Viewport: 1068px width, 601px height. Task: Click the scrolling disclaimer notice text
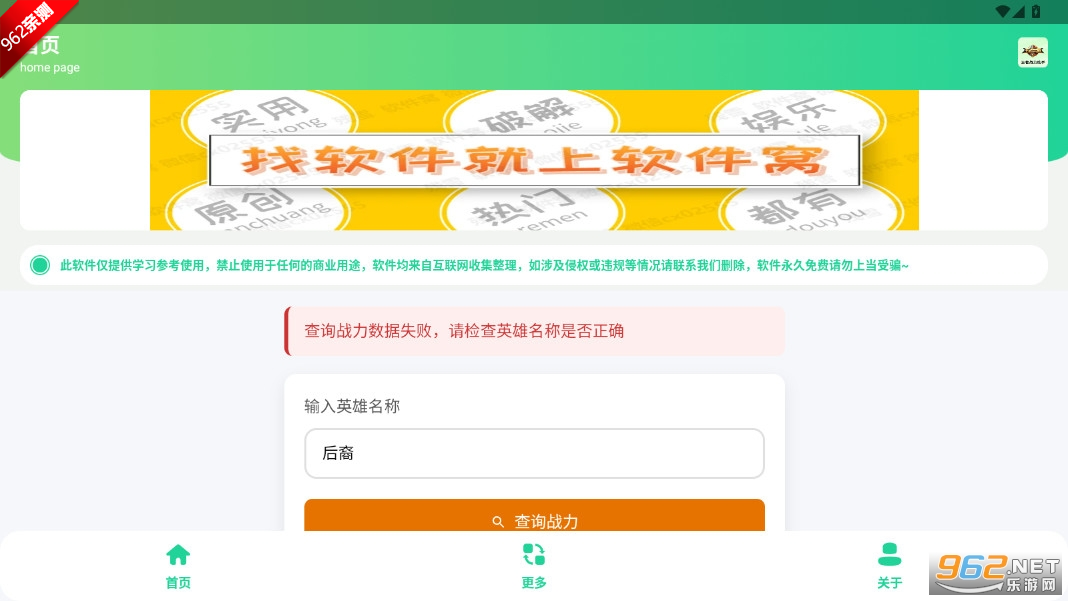484,265
